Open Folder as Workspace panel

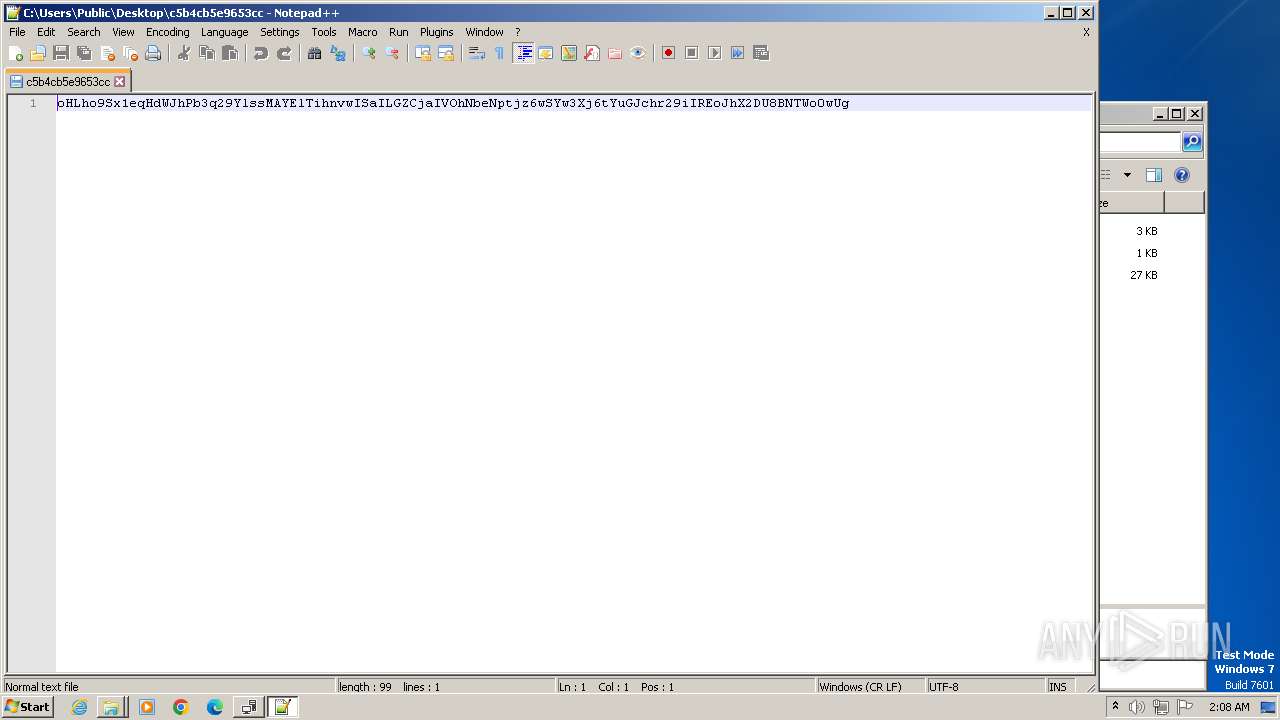pyautogui.click(x=615, y=53)
